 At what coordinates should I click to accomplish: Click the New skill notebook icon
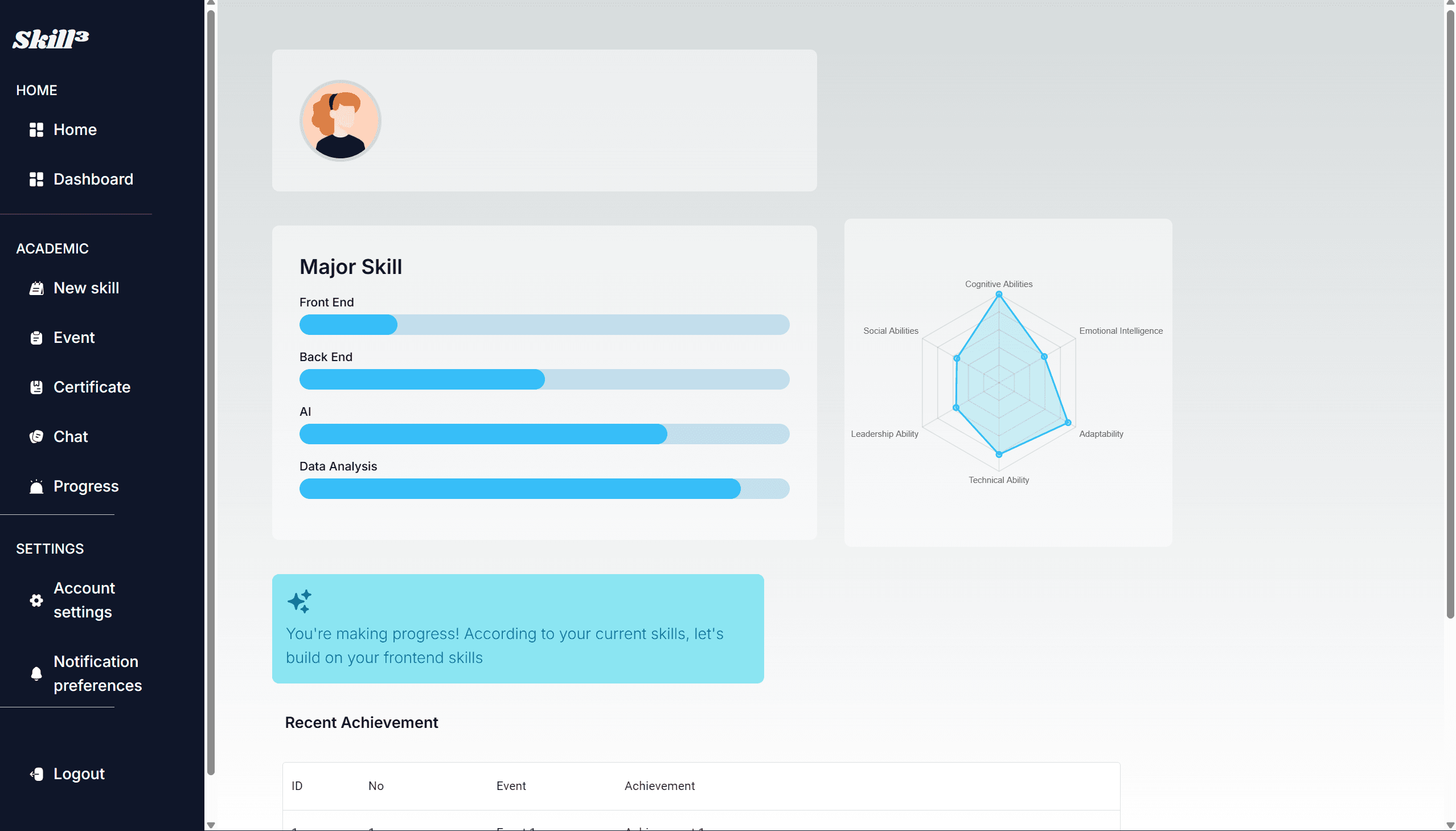click(36, 288)
